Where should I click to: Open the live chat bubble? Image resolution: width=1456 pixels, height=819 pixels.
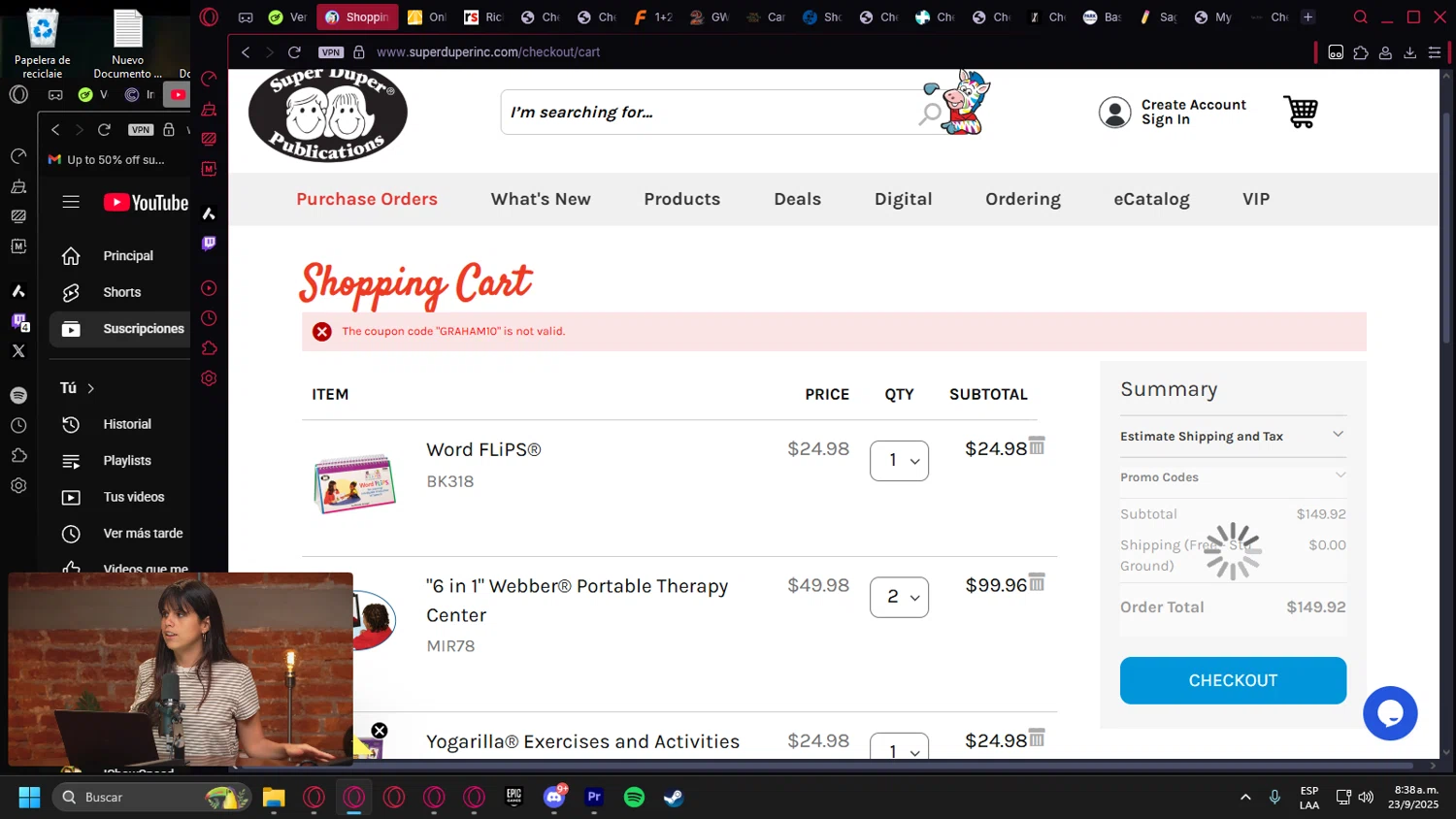[1390, 713]
